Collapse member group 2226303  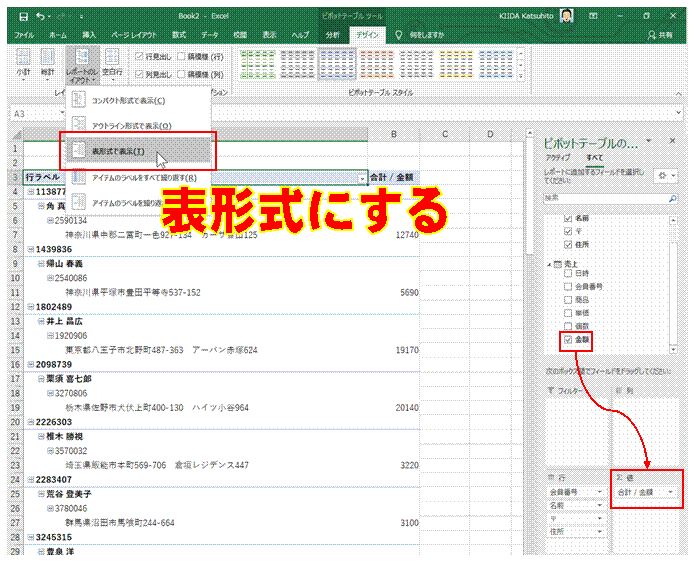(31, 422)
